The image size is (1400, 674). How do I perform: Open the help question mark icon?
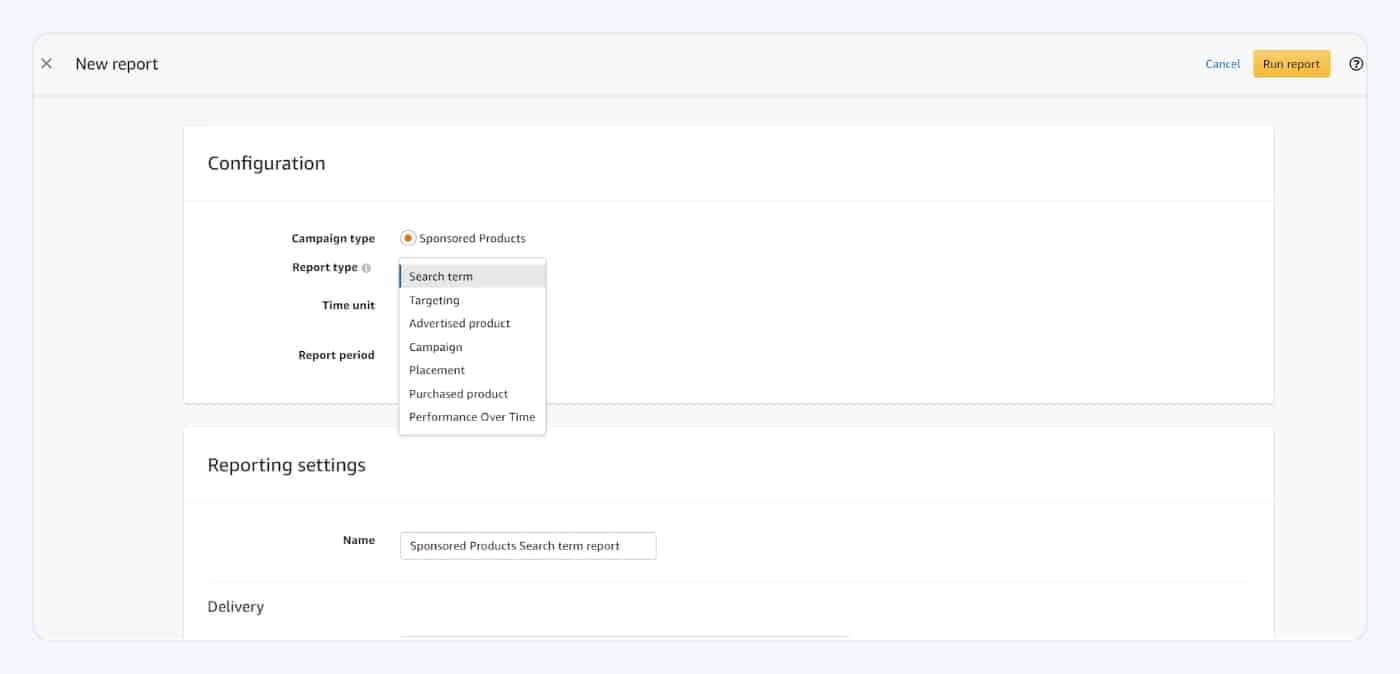tap(1356, 64)
